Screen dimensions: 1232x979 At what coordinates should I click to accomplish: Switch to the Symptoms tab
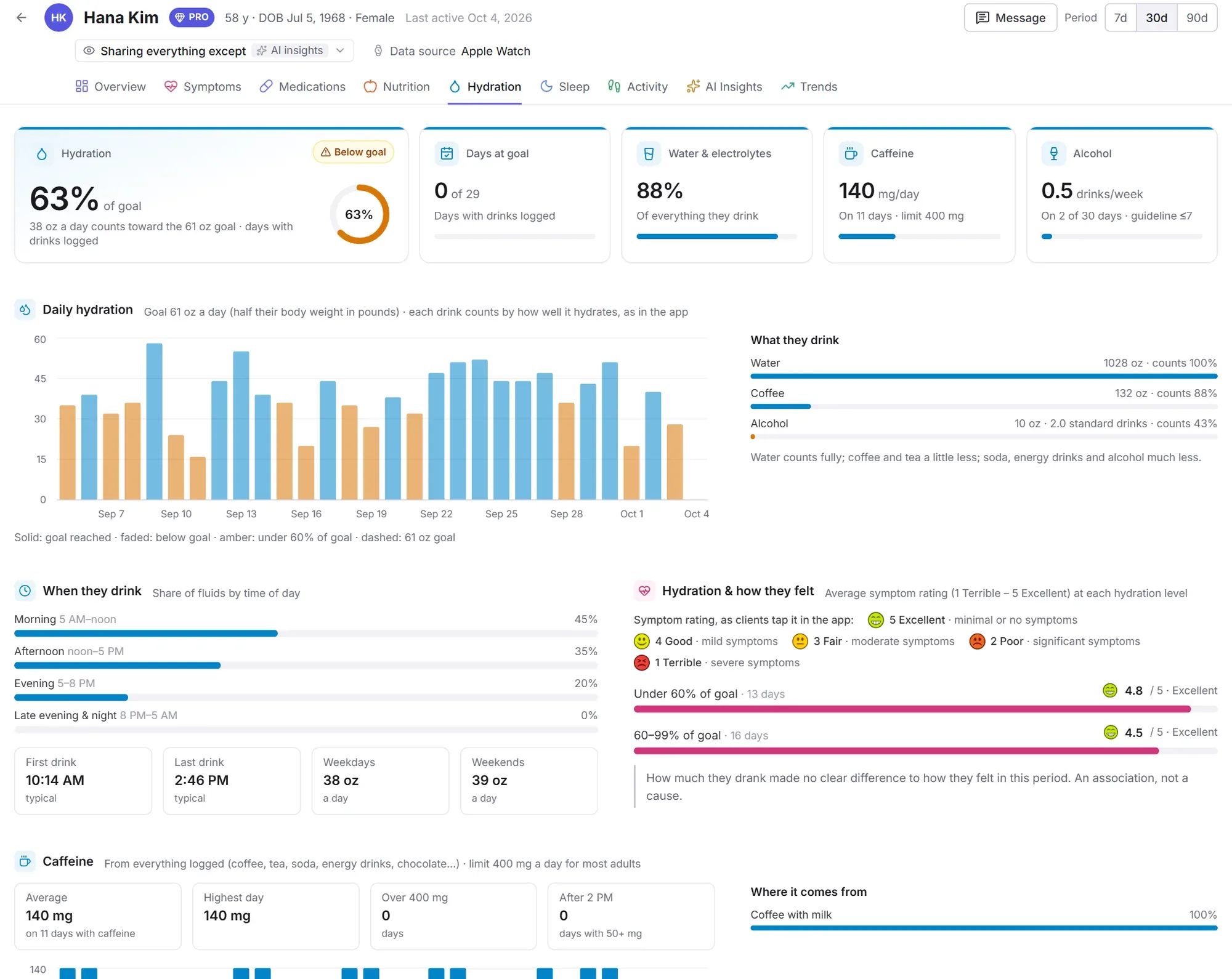click(203, 87)
